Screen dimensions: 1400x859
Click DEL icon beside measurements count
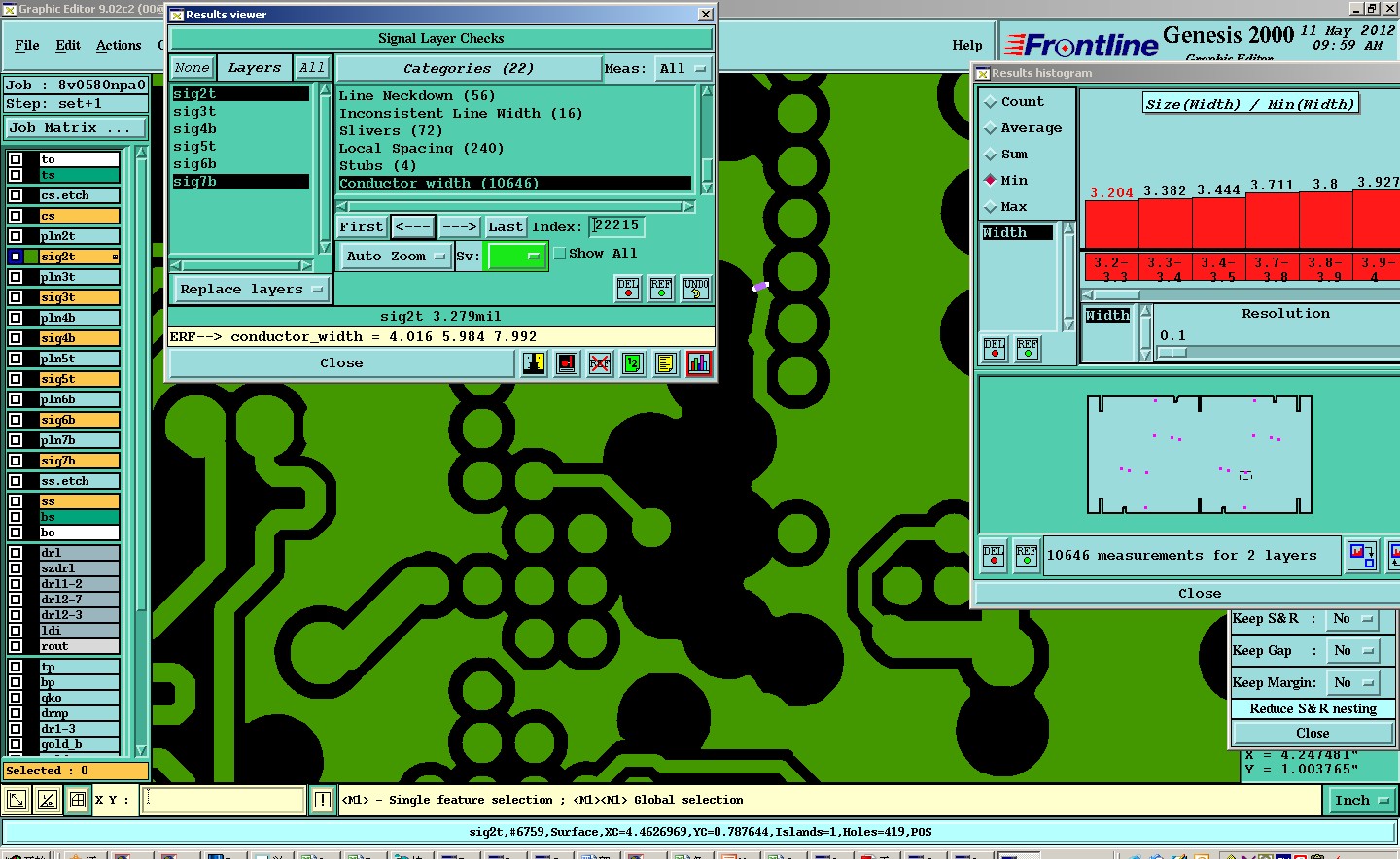[x=994, y=556]
